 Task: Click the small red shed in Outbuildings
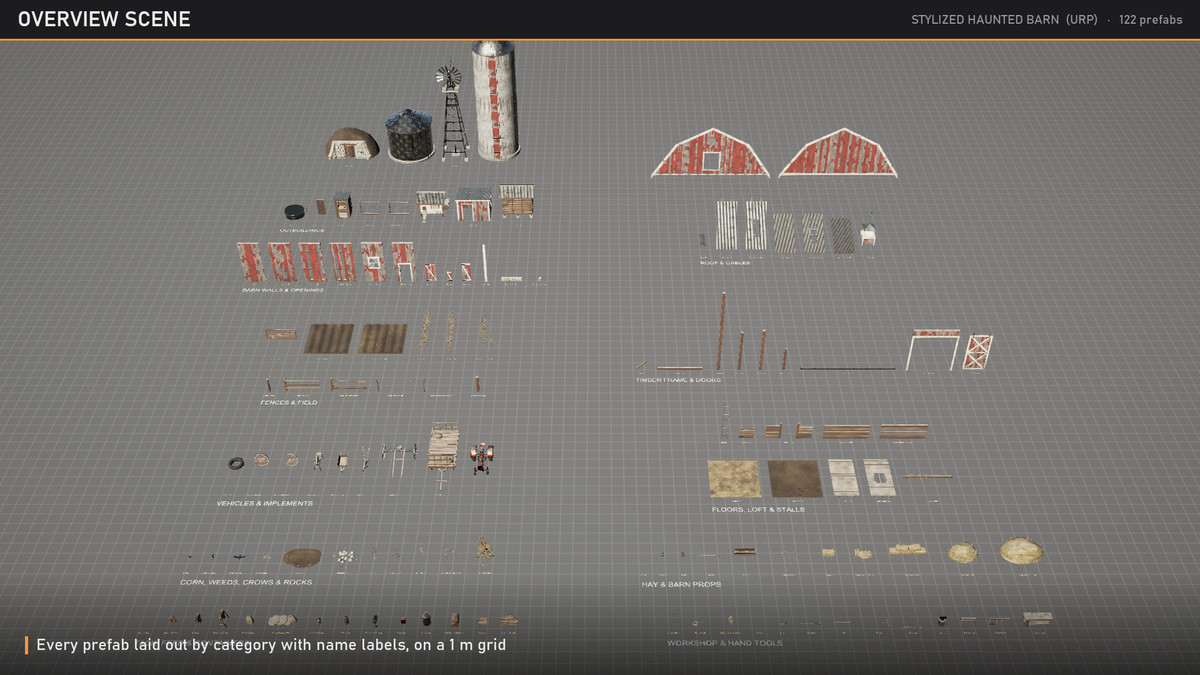pos(473,205)
